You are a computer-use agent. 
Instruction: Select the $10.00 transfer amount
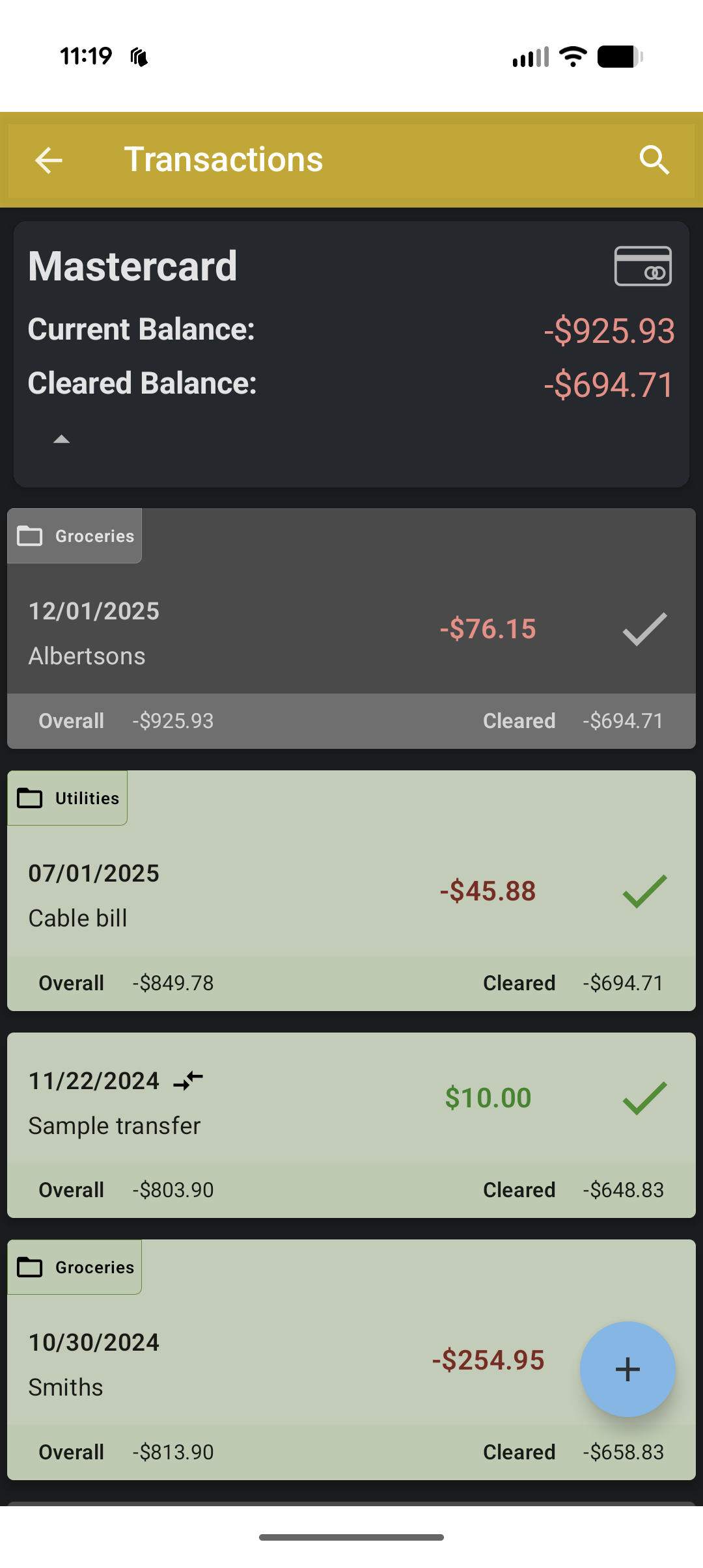[x=488, y=1098]
